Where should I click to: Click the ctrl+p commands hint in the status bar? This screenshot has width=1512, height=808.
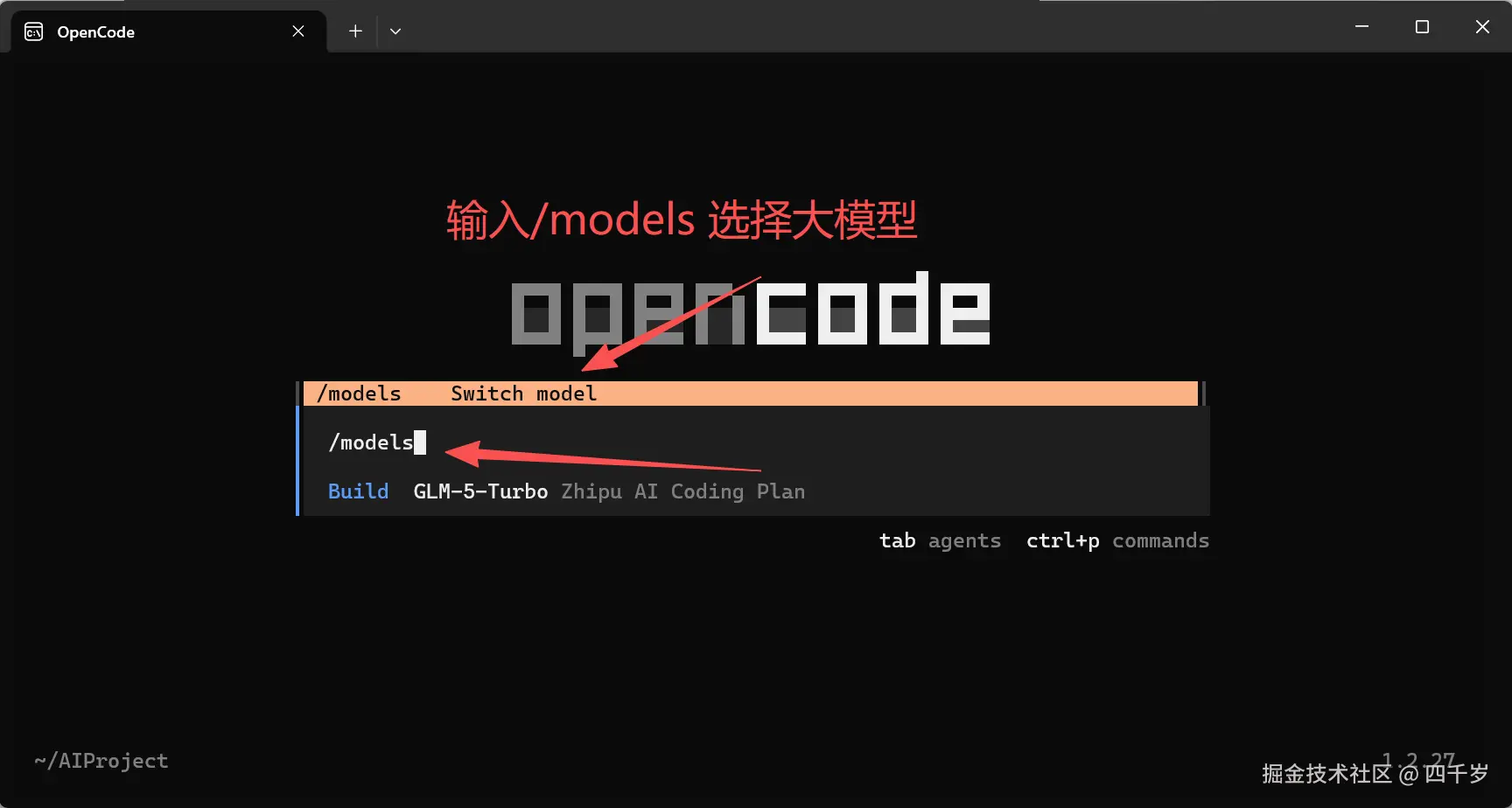tap(1117, 540)
